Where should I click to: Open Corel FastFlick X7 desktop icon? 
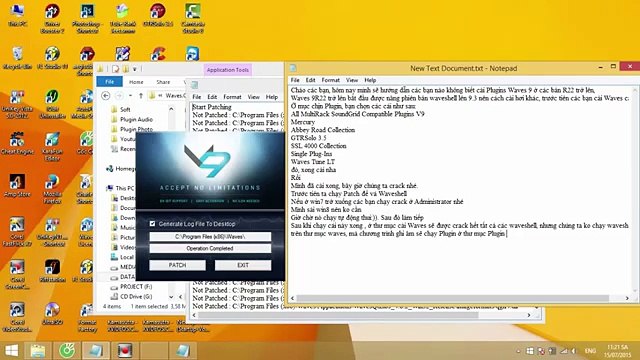click(17, 232)
